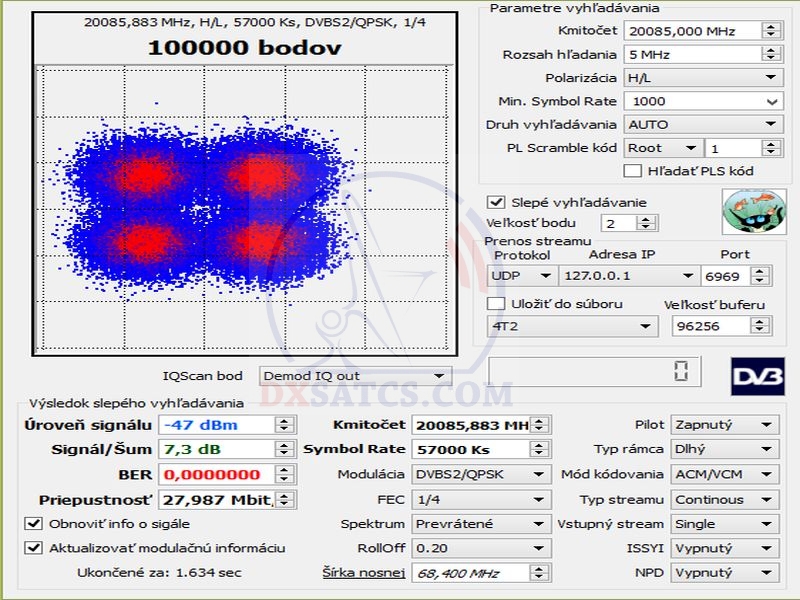800x600 pixels.
Task: Toggle the Slepé vyhľadávanie checkbox
Action: click(x=496, y=202)
